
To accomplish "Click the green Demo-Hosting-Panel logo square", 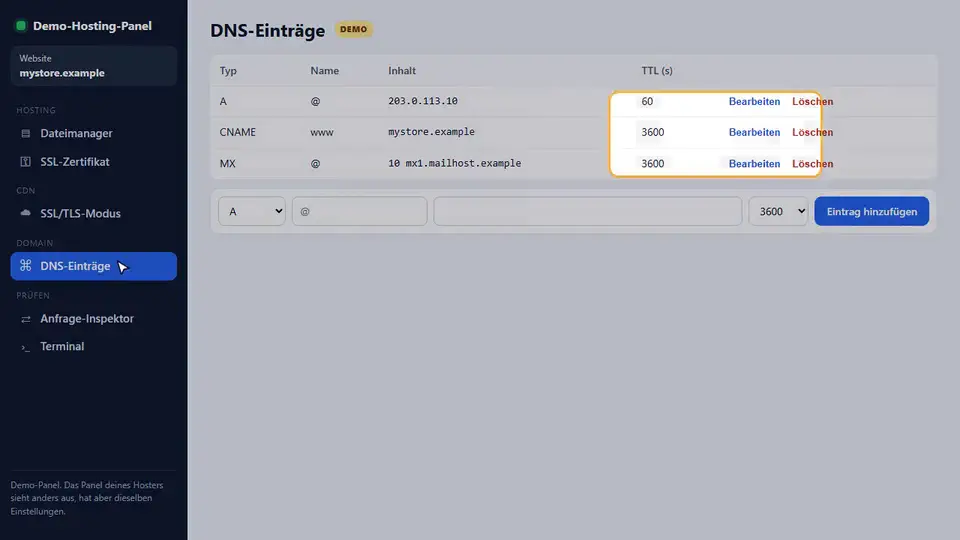I will 21,26.
